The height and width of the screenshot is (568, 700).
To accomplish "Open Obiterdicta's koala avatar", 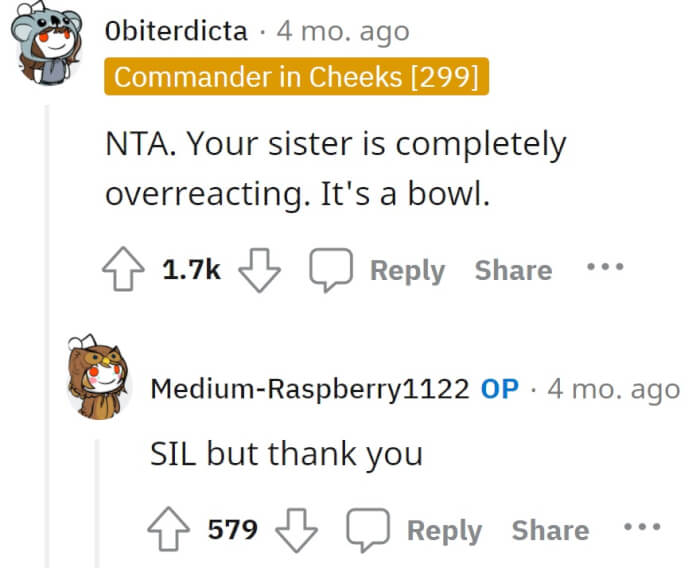I will [x=47, y=43].
